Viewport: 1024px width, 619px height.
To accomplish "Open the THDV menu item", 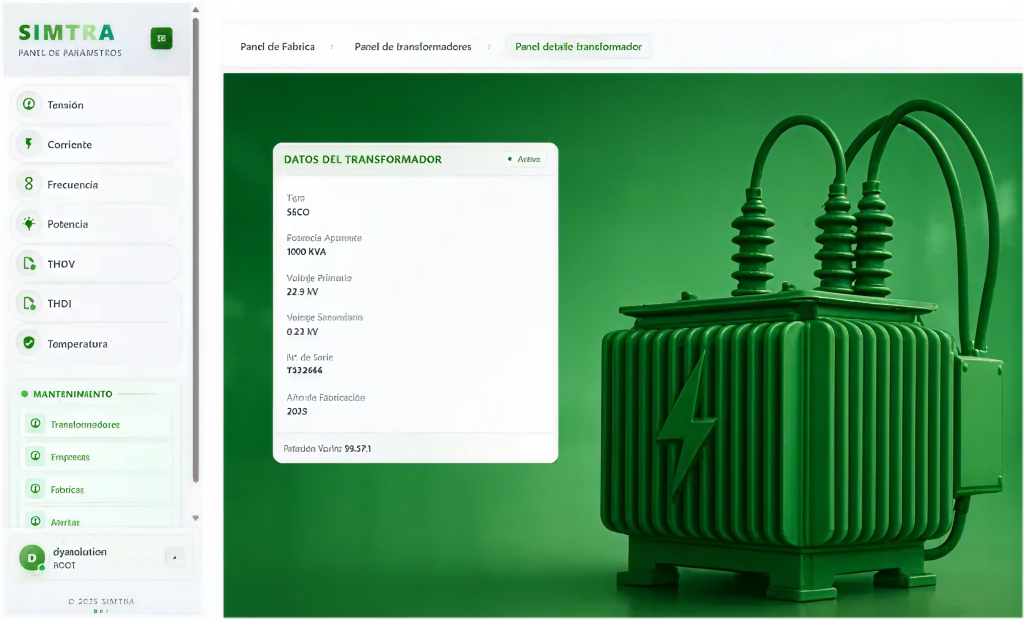I will coord(95,264).
